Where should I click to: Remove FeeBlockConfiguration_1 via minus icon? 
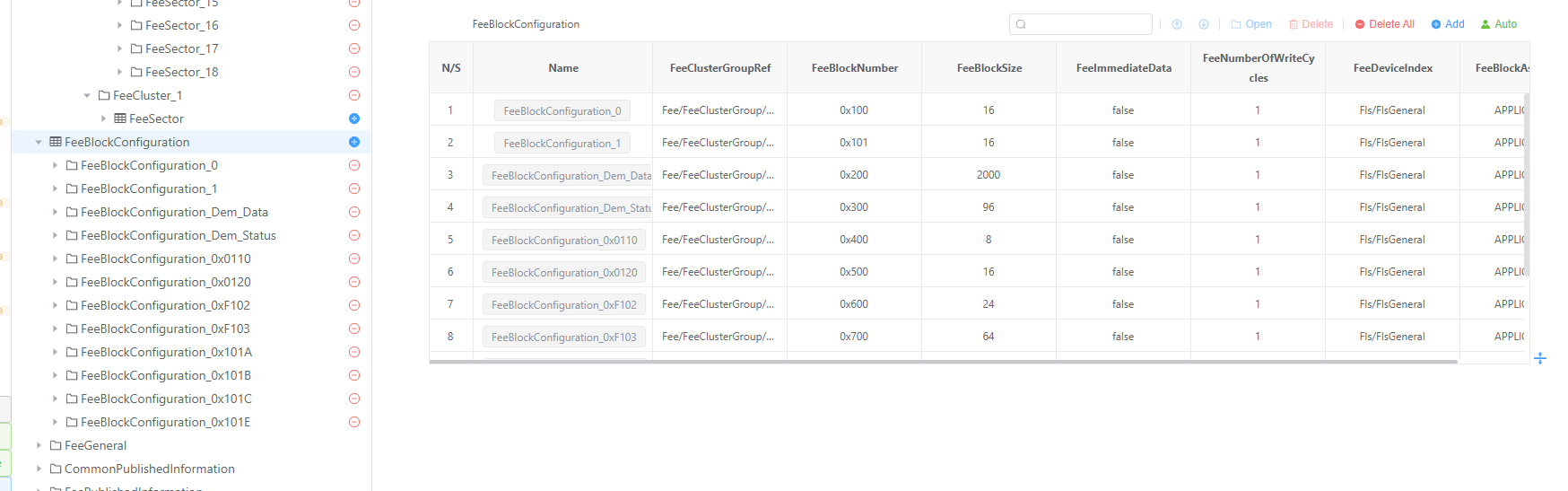tap(354, 189)
